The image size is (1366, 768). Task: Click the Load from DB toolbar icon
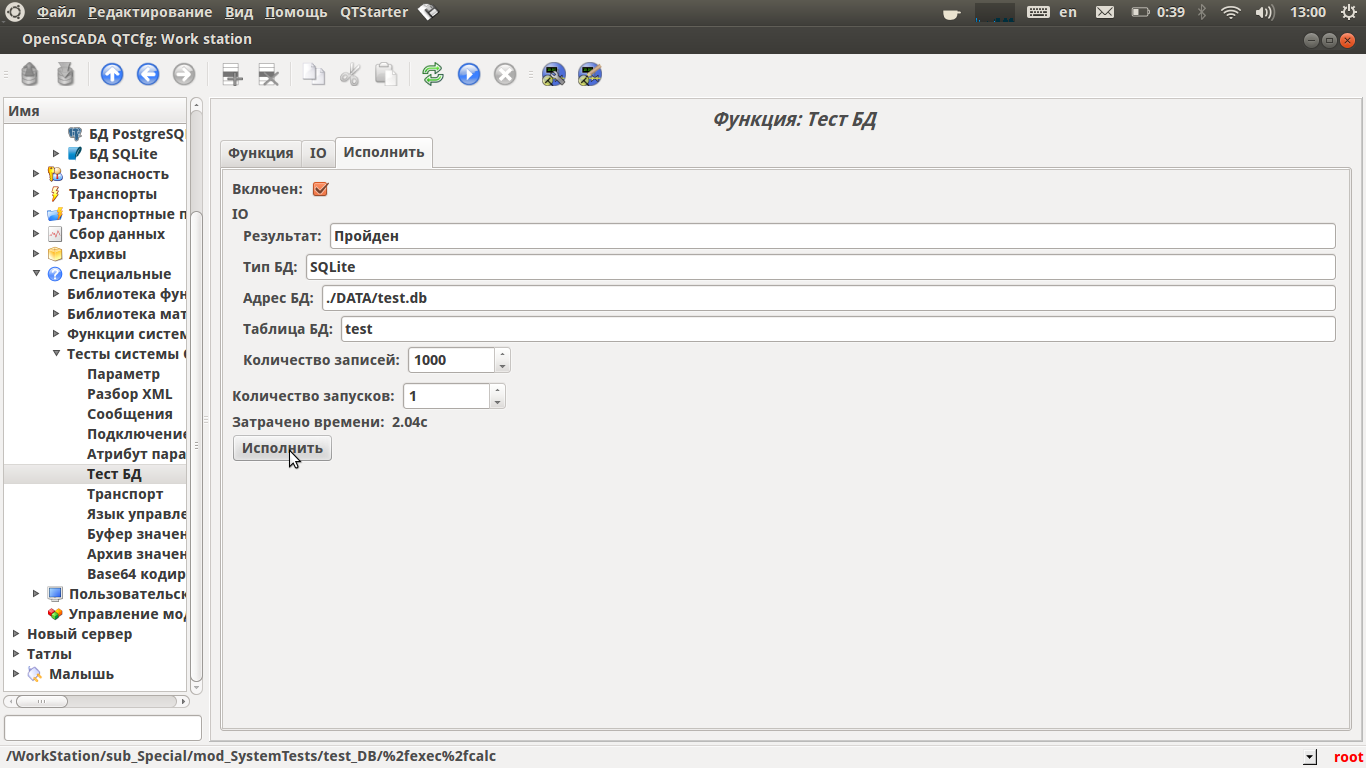tap(30, 74)
